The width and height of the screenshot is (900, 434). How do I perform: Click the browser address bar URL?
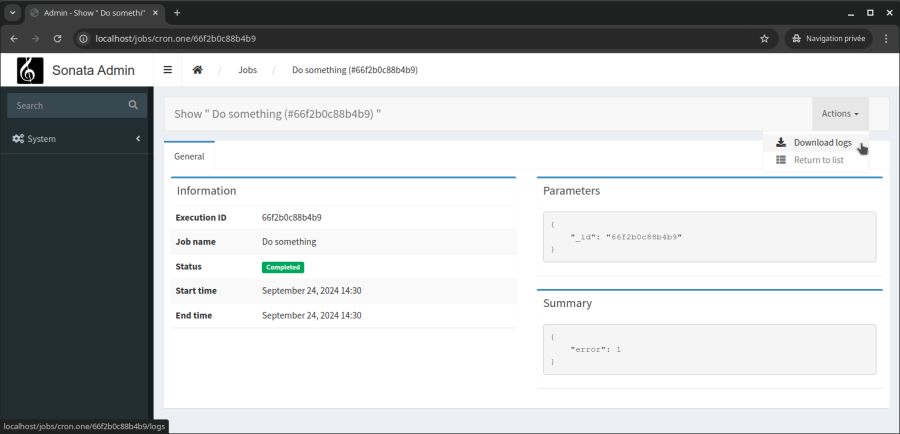click(x=176, y=38)
